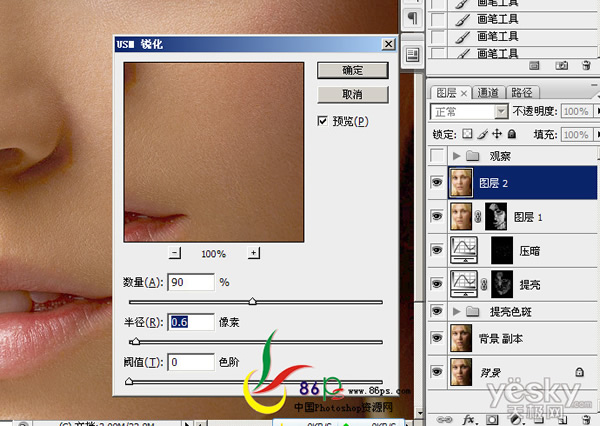
Task: Click canvas scrollbar down arrow
Action: pyautogui.click(x=420, y=413)
